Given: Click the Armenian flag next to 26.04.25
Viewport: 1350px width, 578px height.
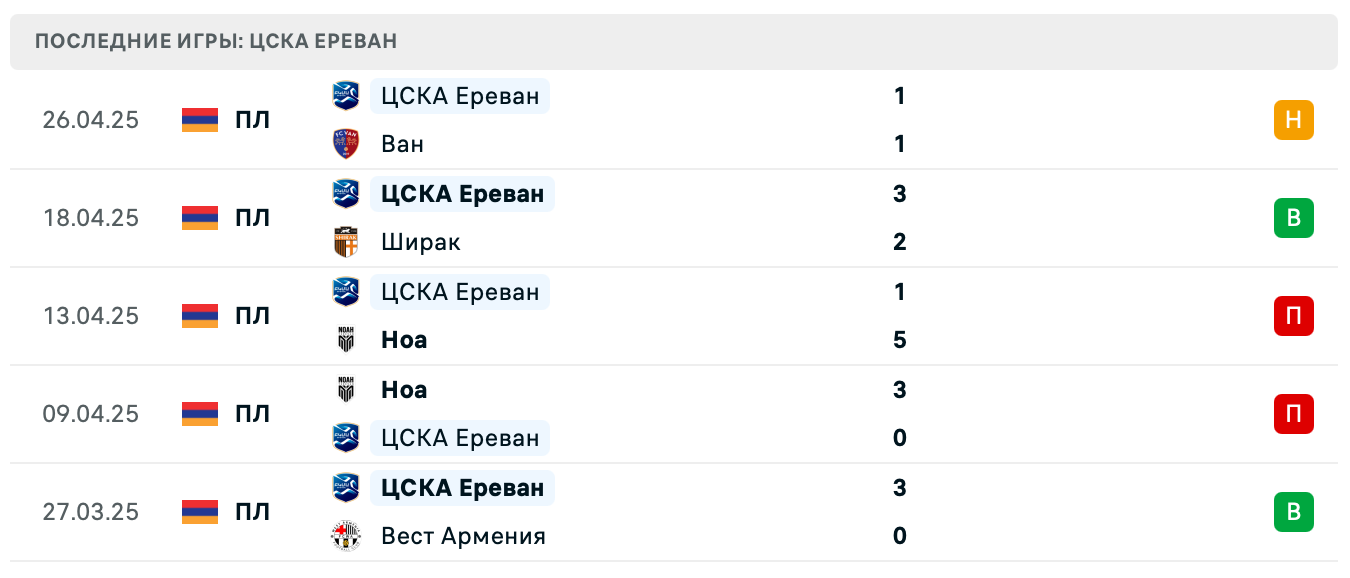Looking at the screenshot, I should point(198,119).
